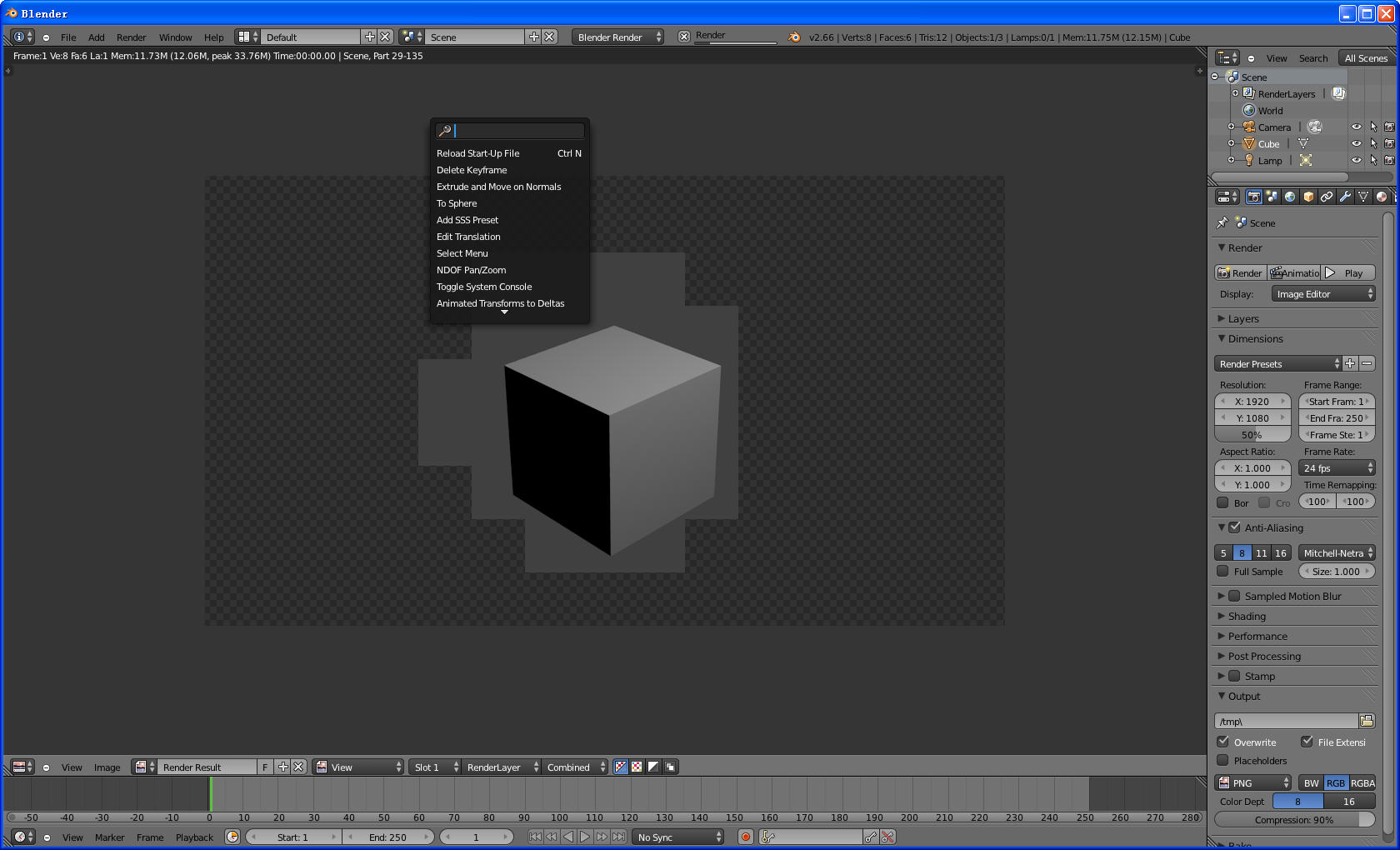Screen dimensions: 1400x850
Task: Click the auto keyframe record button
Action: coord(746,837)
